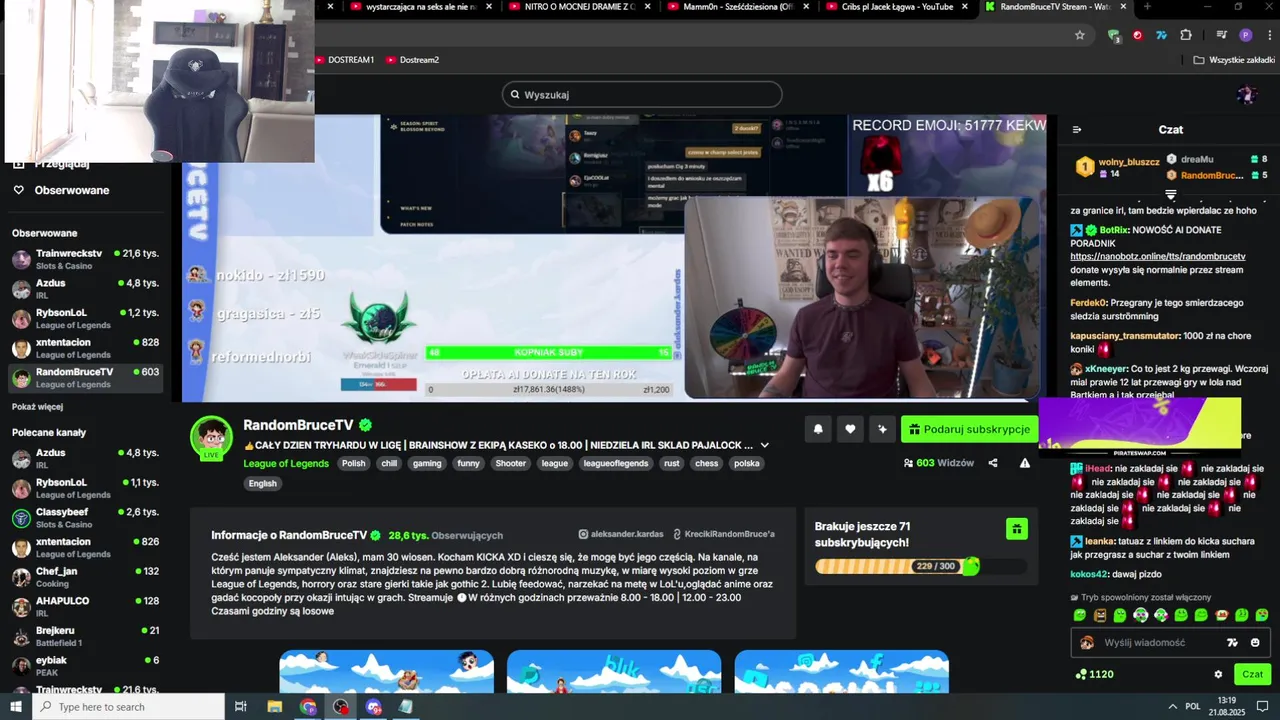The height and width of the screenshot is (720, 1280).
Task: Click the purple P browser profile icon
Action: [1245, 35]
